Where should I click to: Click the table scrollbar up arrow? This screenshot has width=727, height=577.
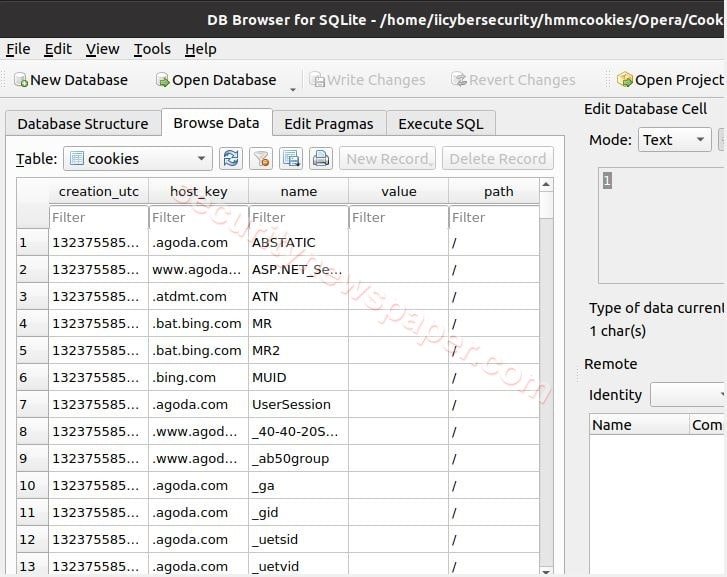pyautogui.click(x=546, y=185)
